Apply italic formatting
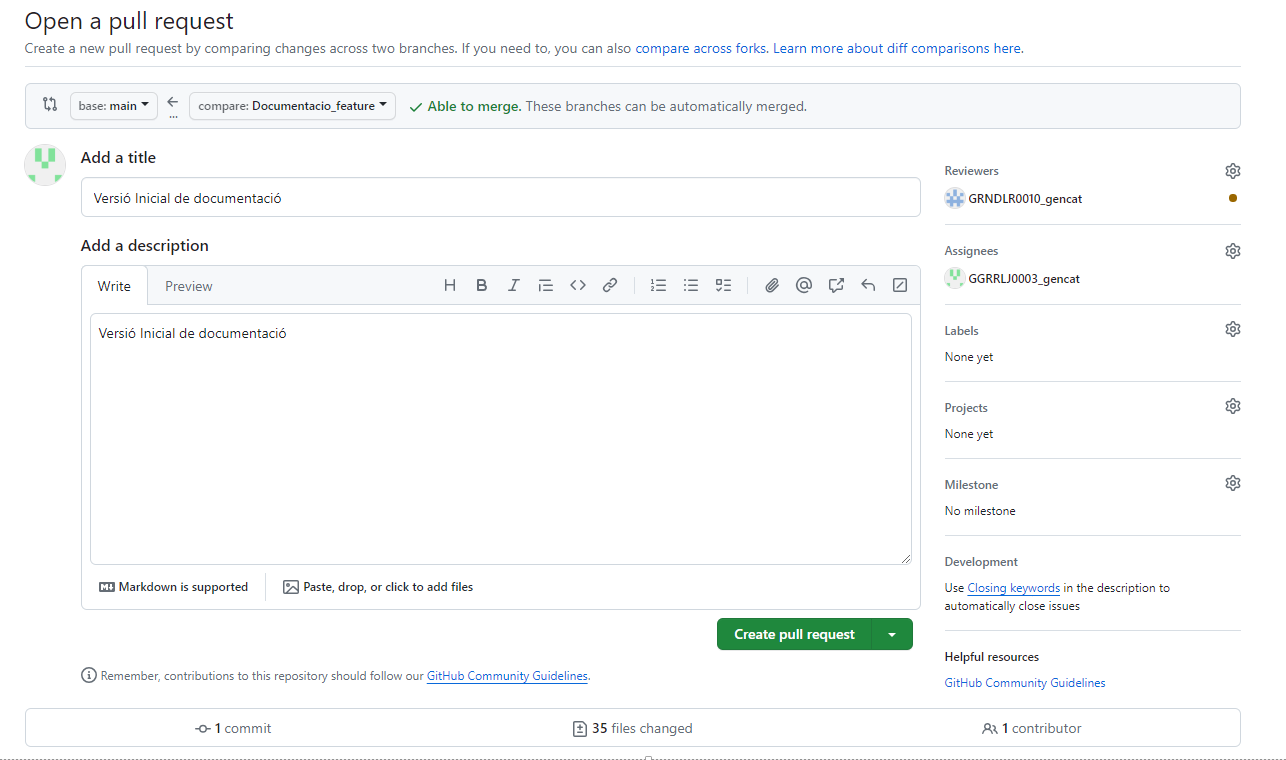 514,285
